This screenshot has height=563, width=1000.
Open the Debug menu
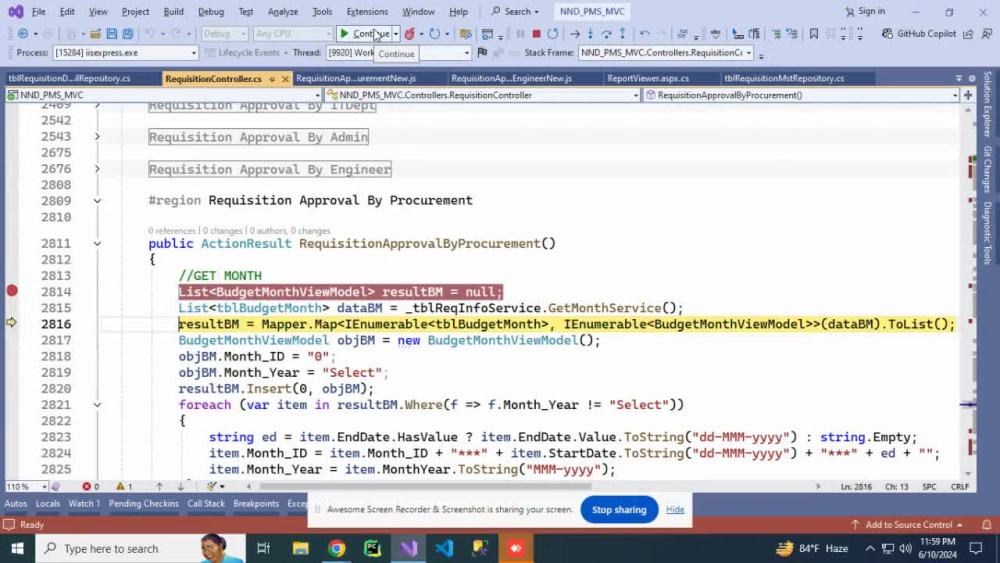[211, 11]
